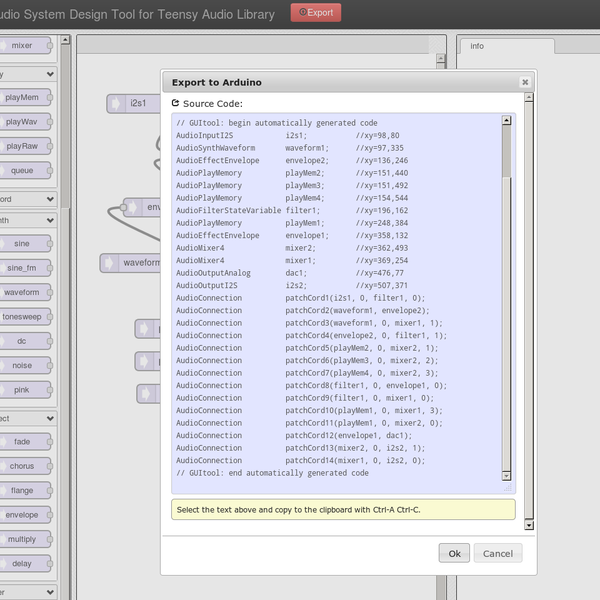Click inside the generated source code text area
This screenshot has height=600, width=600.
pos(335,300)
